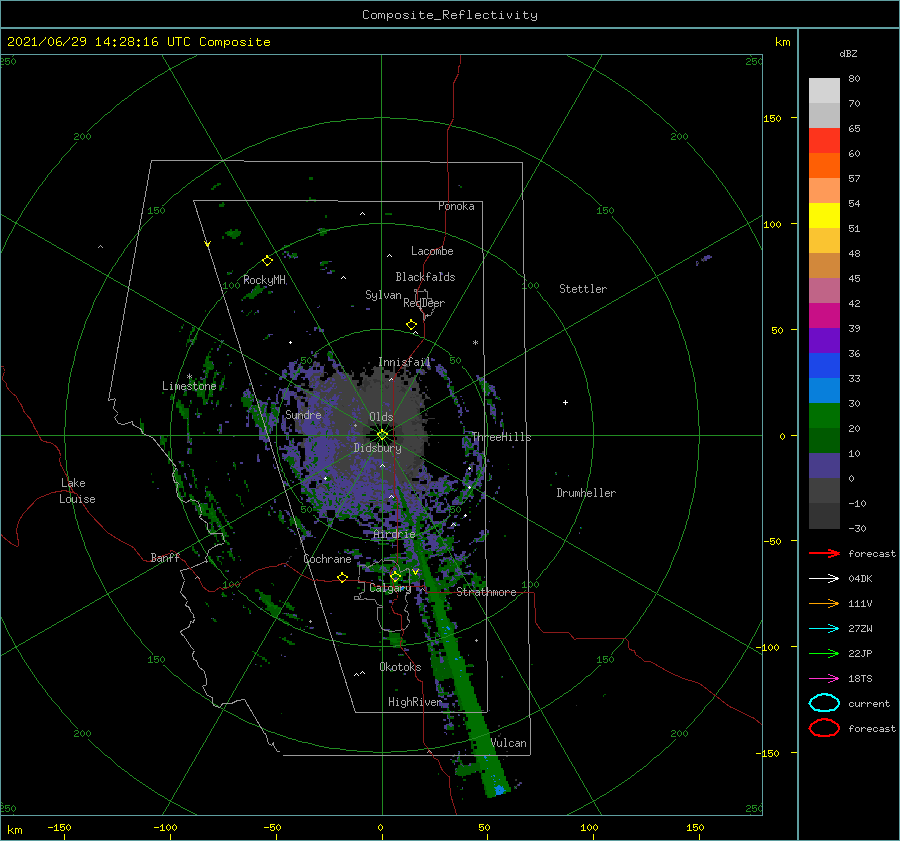This screenshot has width=900, height=841.
Task: Click the ThreeHills city label
Action: [x=502, y=437]
